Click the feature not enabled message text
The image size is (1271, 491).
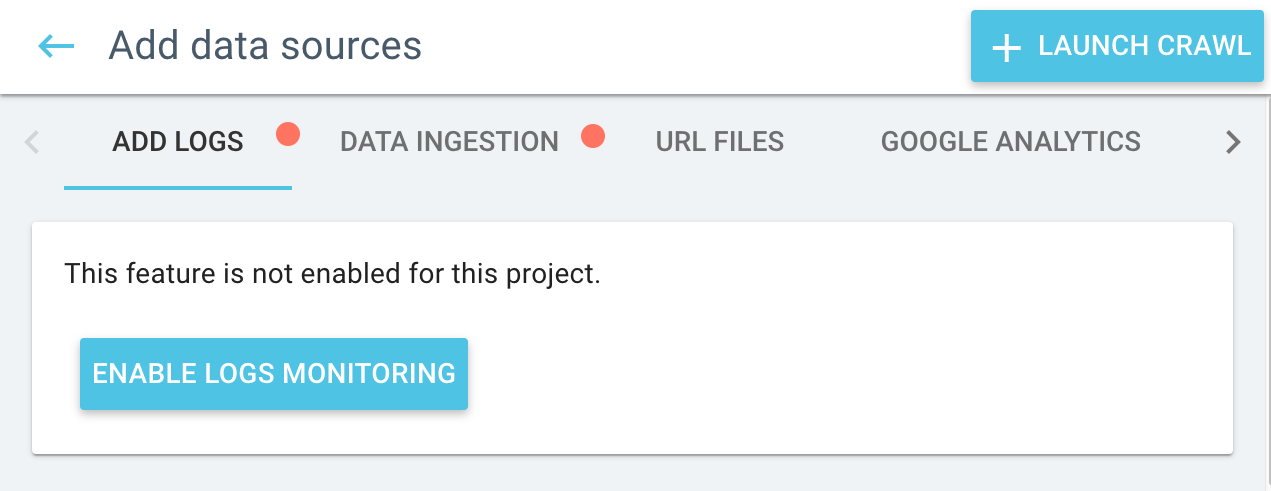[332, 273]
